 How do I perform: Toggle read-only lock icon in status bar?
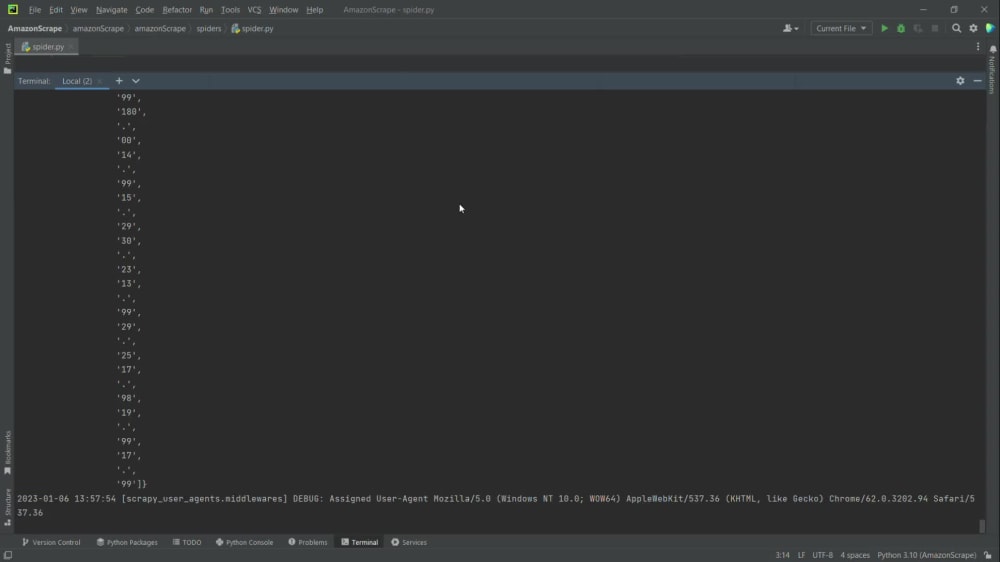pyautogui.click(x=987, y=555)
